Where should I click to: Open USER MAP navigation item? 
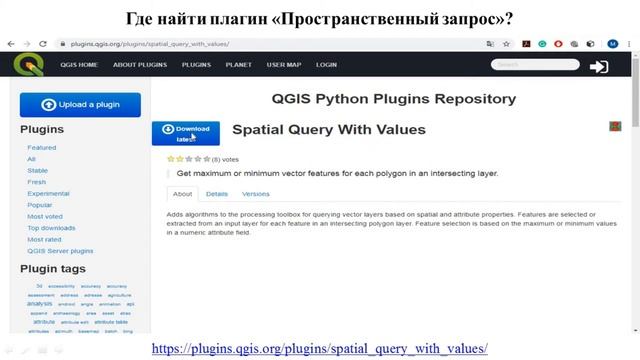[x=284, y=64]
